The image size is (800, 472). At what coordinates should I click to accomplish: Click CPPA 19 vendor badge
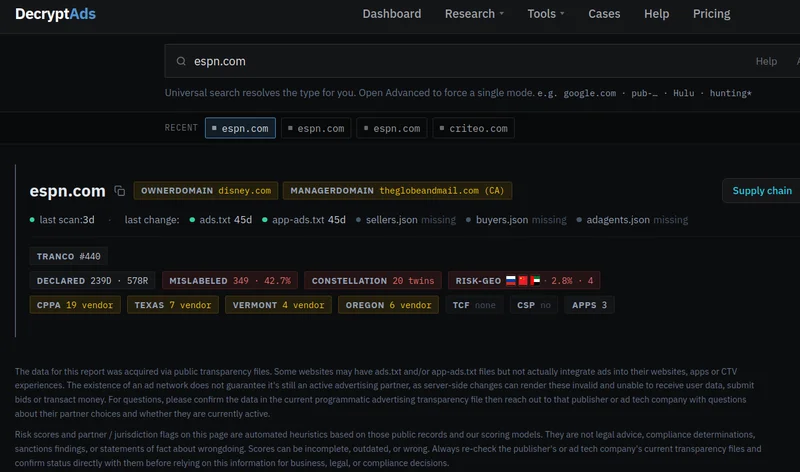click(x=75, y=305)
